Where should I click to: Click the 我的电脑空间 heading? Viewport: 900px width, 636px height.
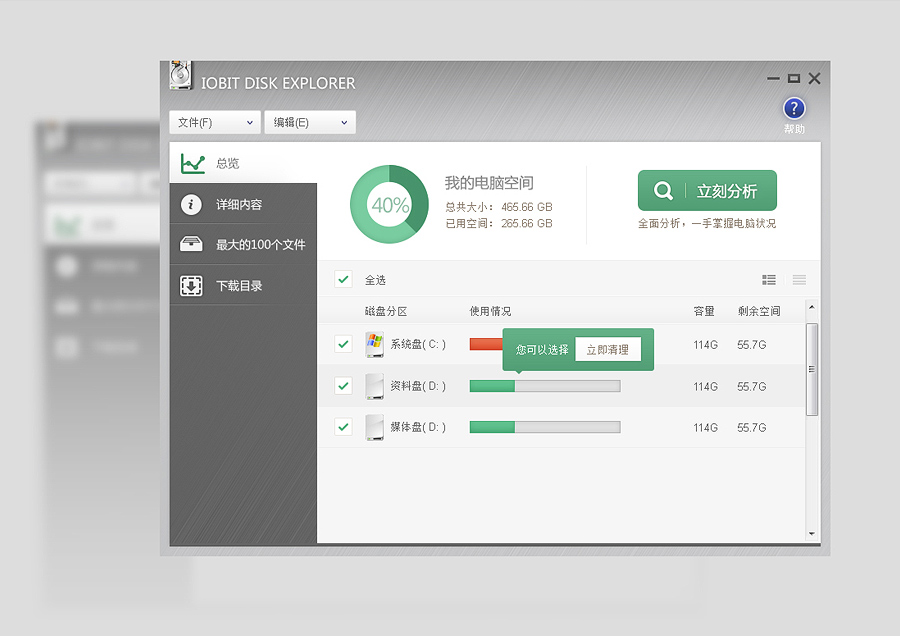click(489, 183)
